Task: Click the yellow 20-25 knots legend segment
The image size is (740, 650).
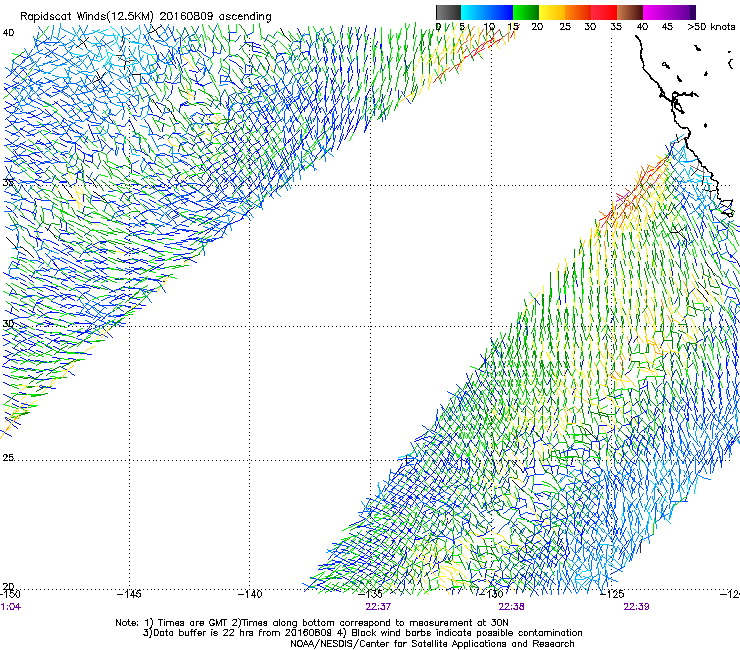Action: click(x=552, y=12)
